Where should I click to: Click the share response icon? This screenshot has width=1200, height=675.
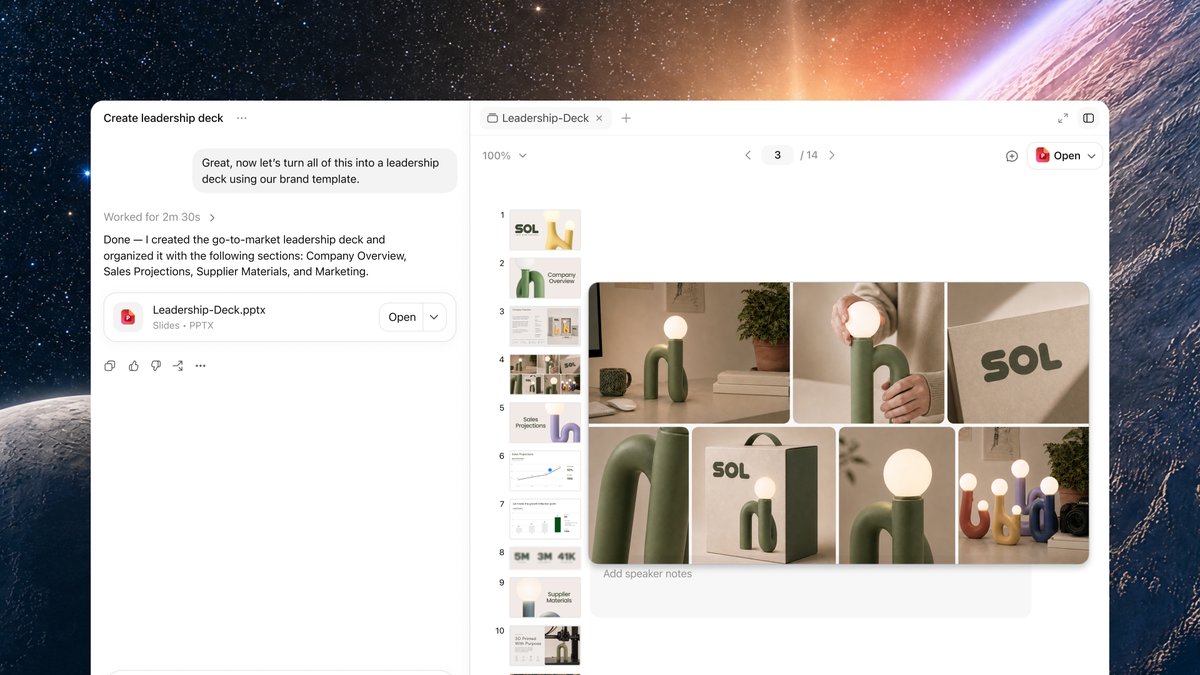pos(178,366)
